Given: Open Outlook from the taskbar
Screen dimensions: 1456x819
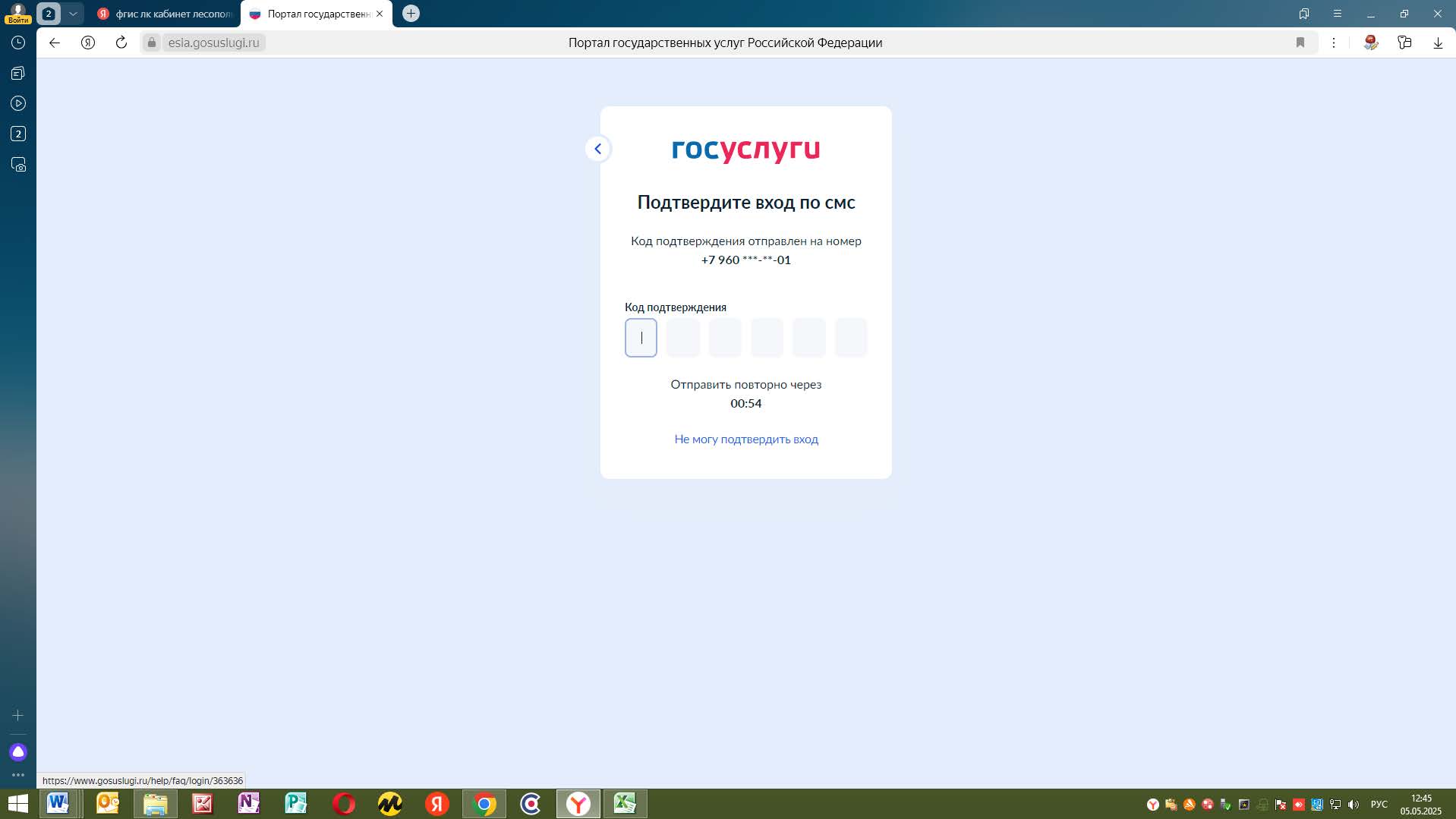Looking at the screenshot, I should pyautogui.click(x=107, y=804).
